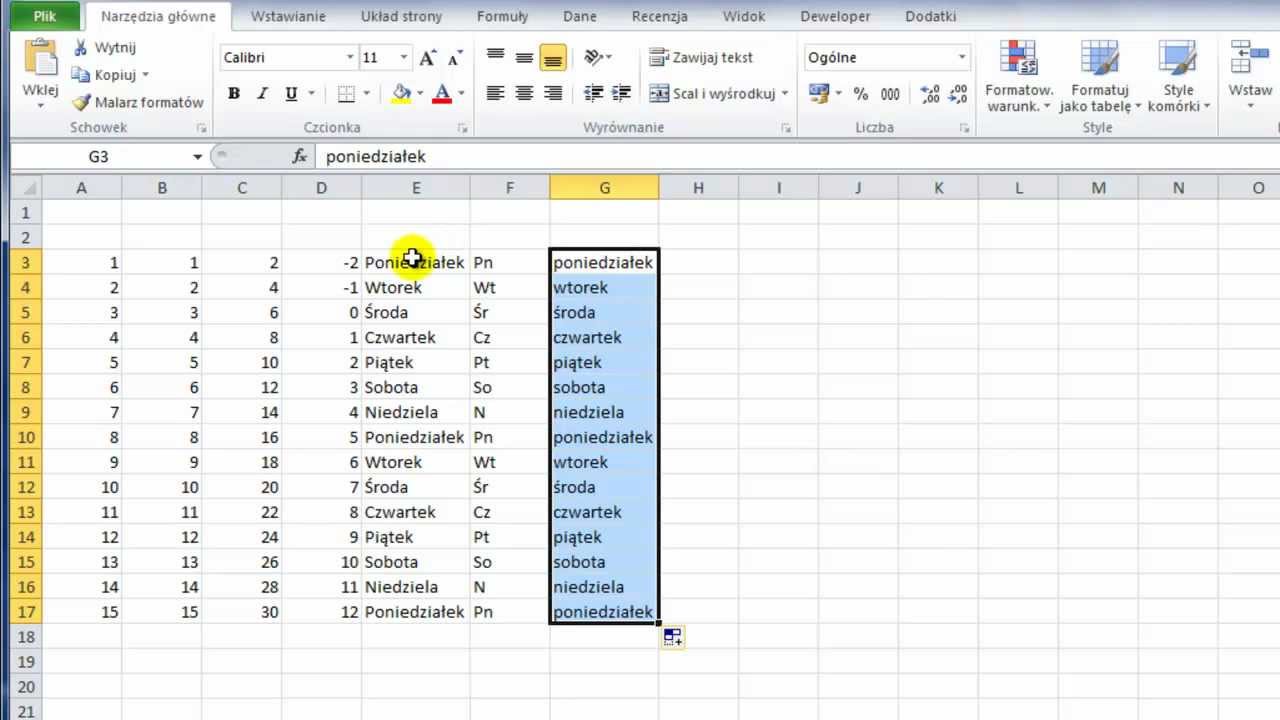Activate Malarz formatów format painter

click(137, 102)
